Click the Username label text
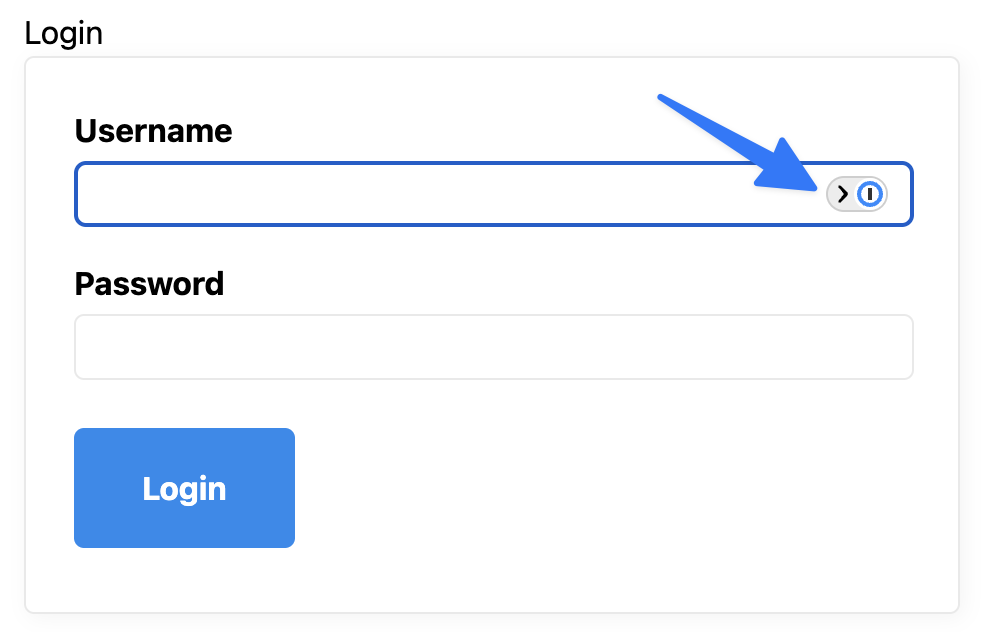 pyautogui.click(x=153, y=131)
